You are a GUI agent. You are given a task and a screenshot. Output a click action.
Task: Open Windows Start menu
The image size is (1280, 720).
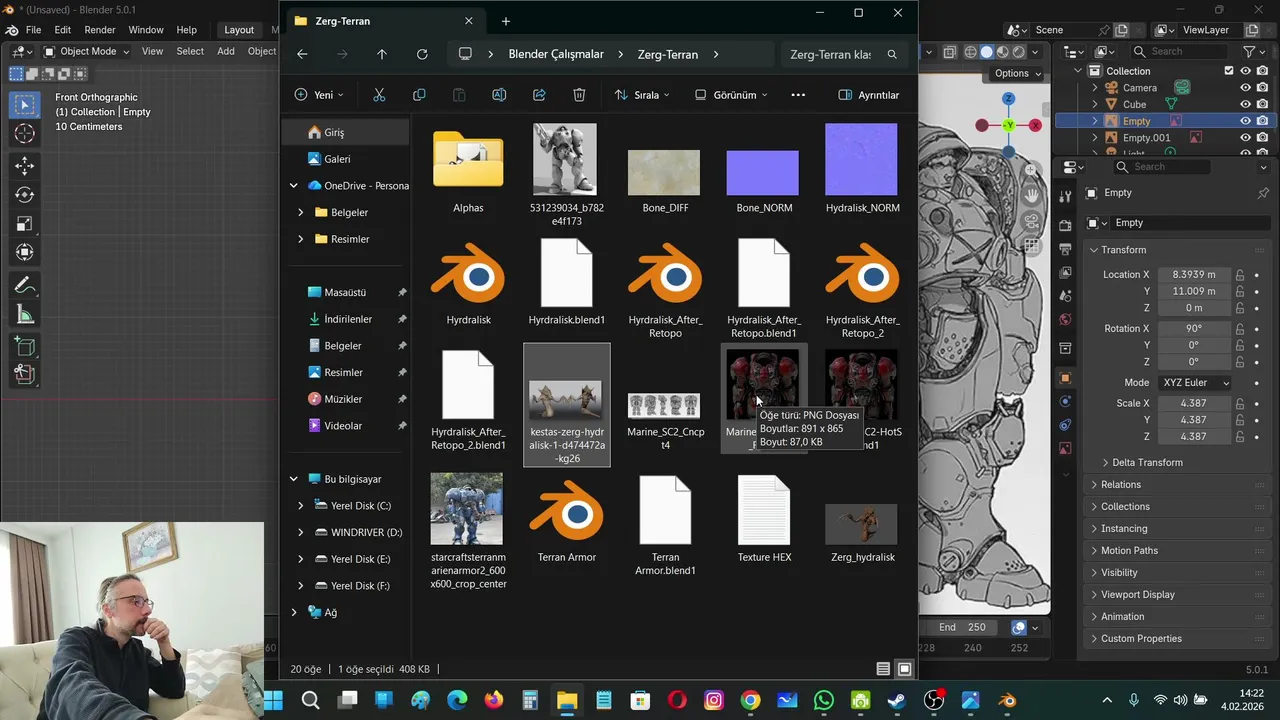(x=273, y=700)
